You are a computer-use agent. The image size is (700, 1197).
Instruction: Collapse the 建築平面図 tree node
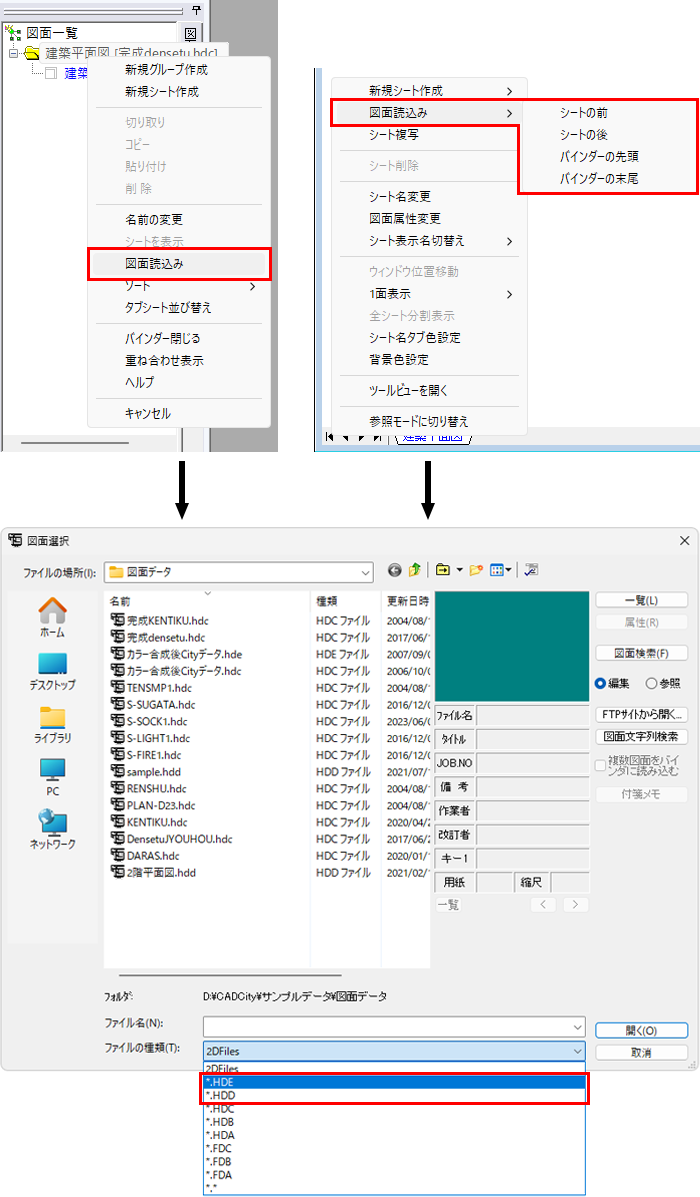(13, 53)
